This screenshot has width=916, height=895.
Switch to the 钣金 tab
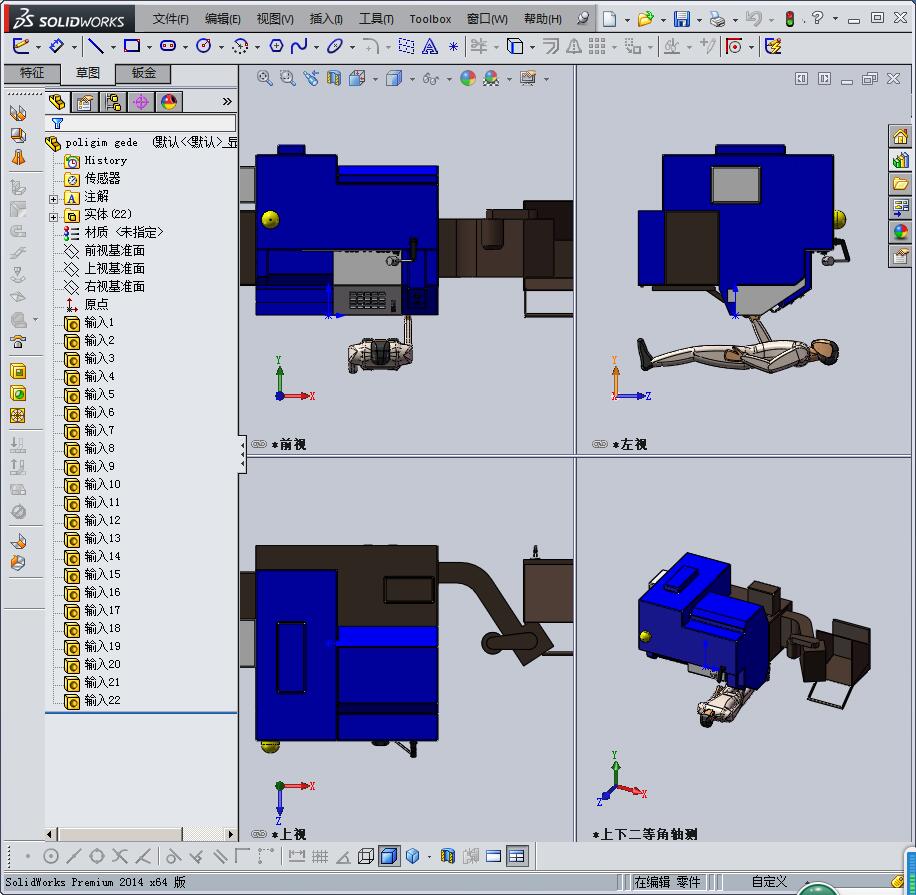[144, 73]
